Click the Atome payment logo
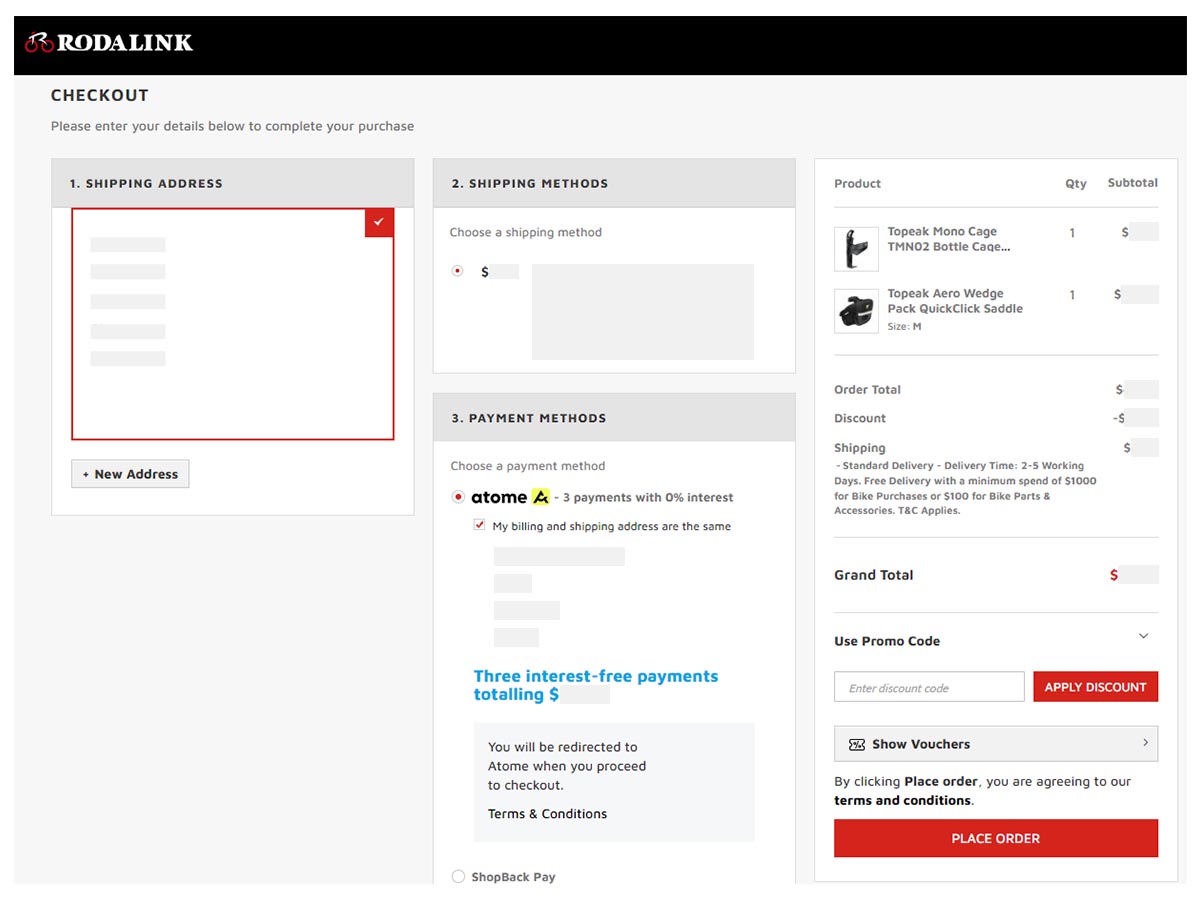Screen dimensions: 1200x900 coord(510,497)
